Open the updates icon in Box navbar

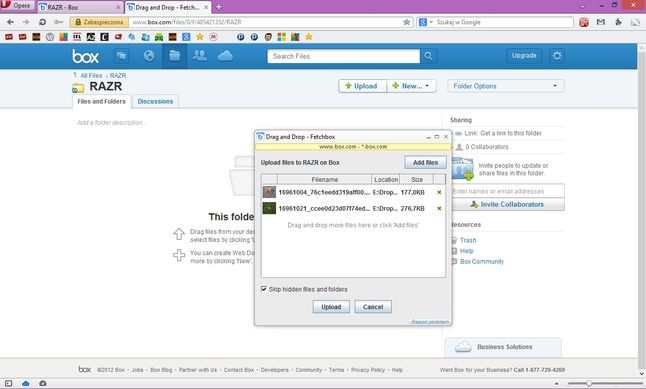pyautogui.click(x=121, y=56)
